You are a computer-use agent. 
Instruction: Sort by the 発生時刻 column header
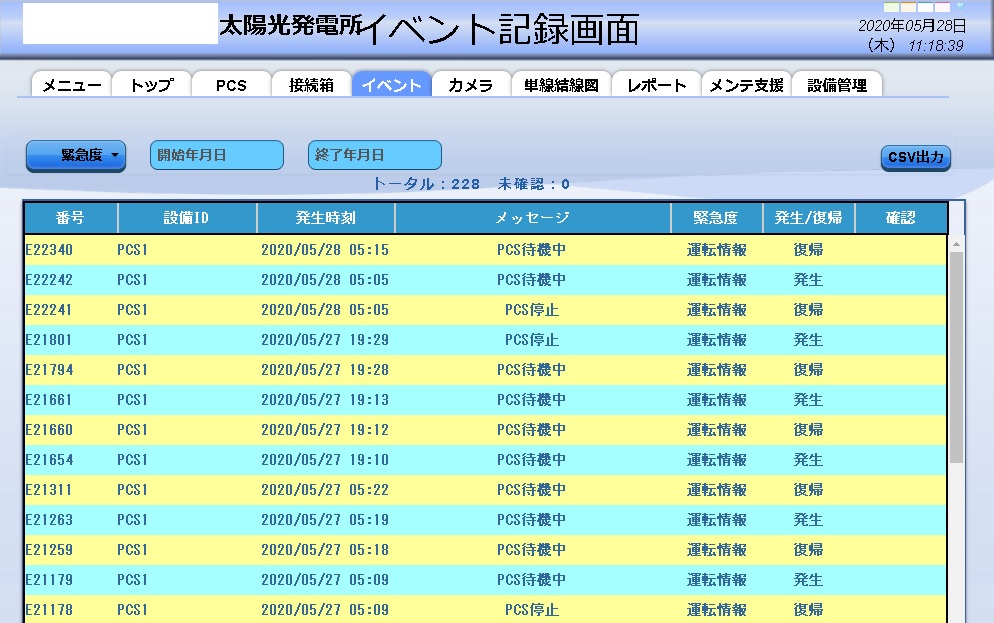pos(326,218)
